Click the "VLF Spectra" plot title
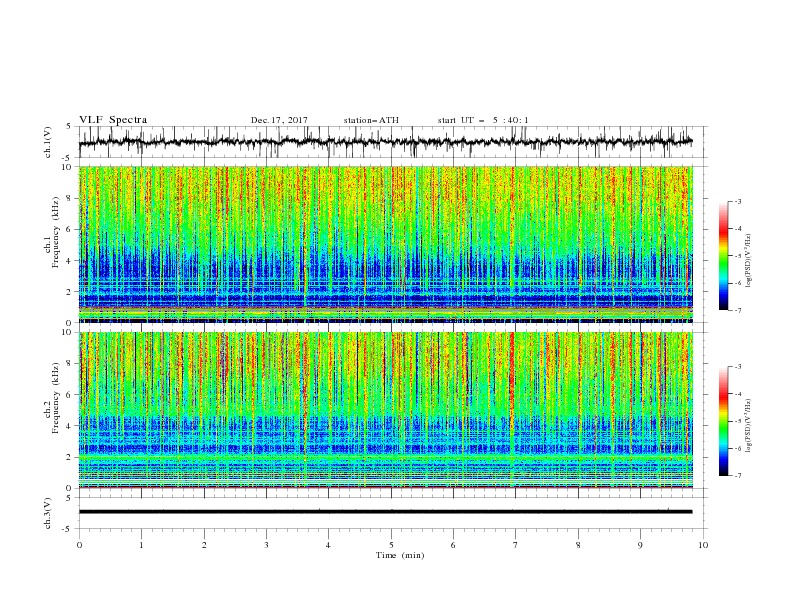The image size is (792, 612). [113, 120]
